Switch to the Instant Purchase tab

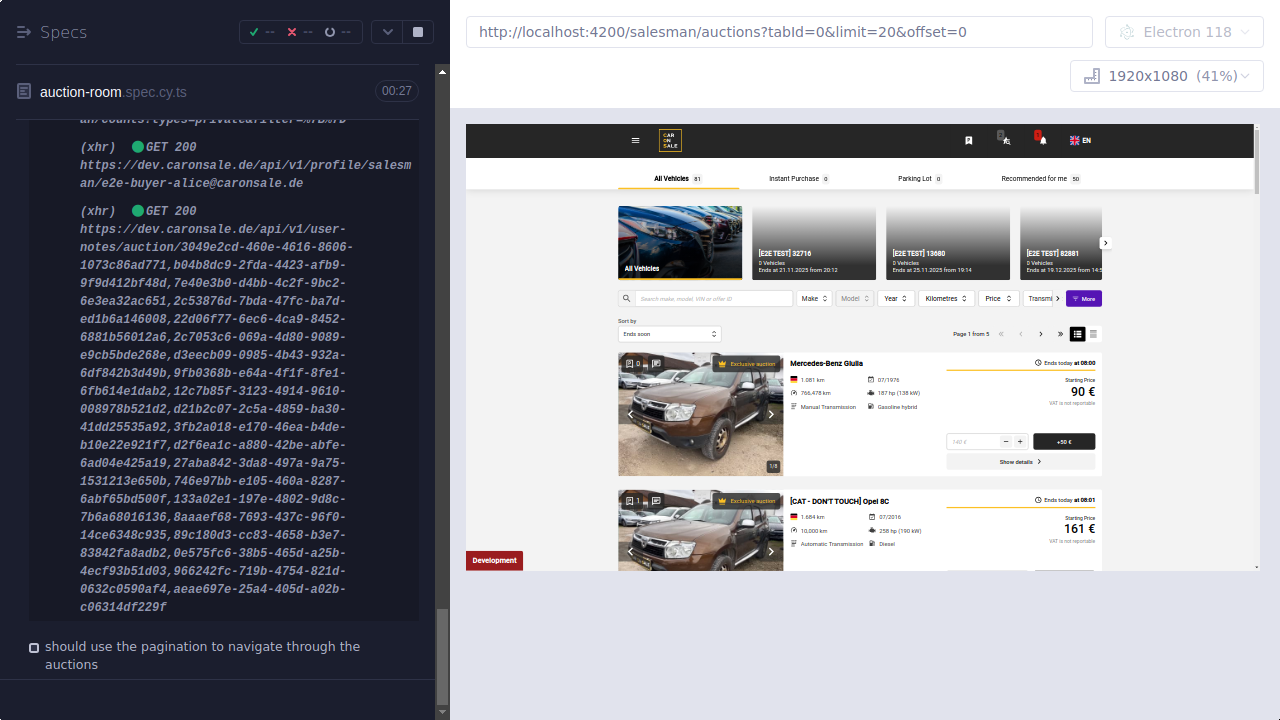click(797, 178)
